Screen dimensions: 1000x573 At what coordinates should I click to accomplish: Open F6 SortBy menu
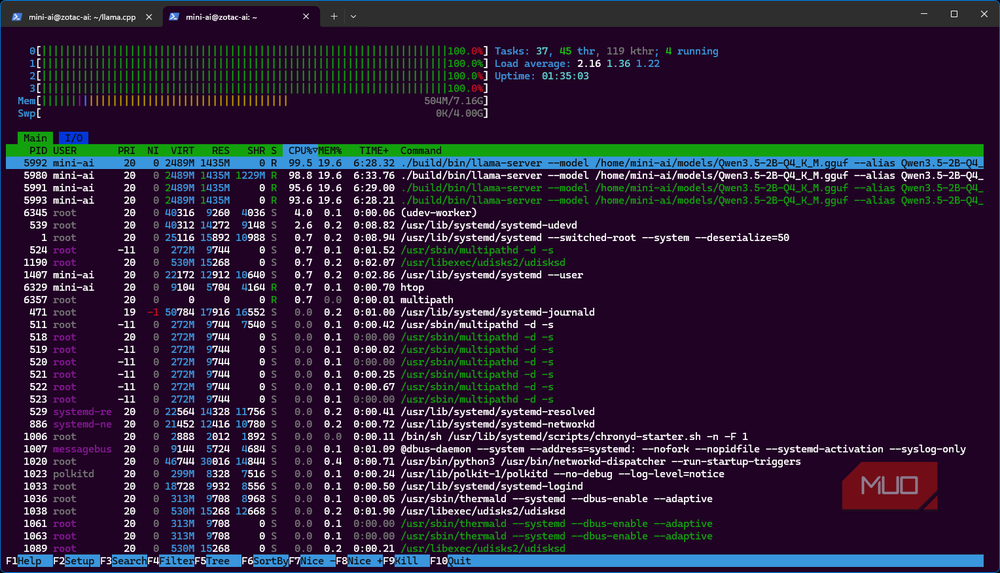point(265,561)
